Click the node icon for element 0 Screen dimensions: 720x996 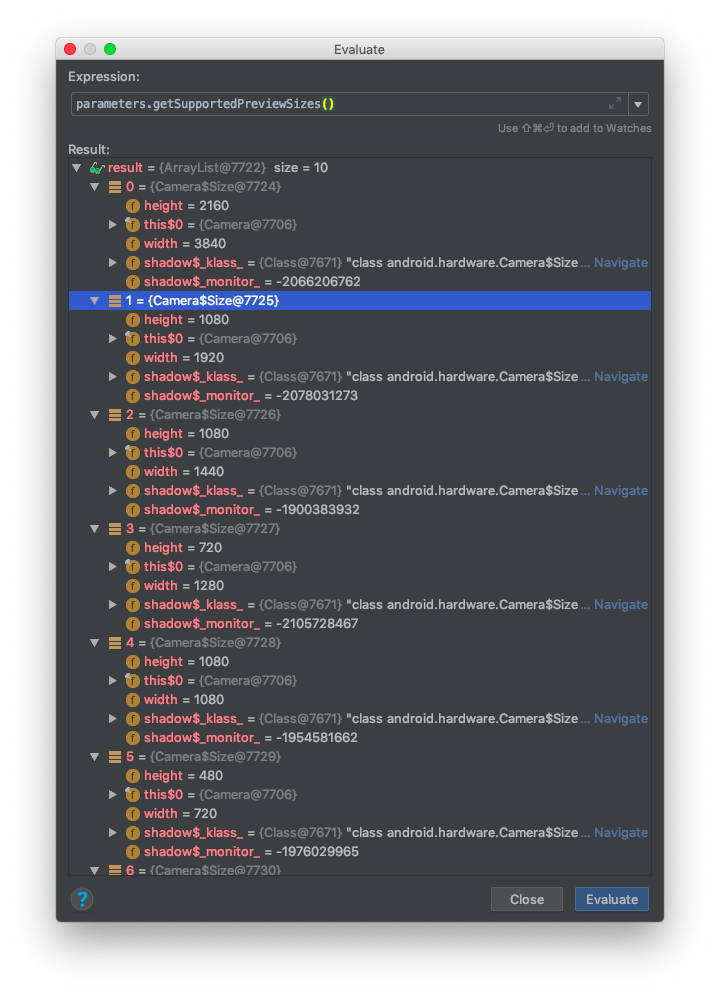click(x=112, y=186)
